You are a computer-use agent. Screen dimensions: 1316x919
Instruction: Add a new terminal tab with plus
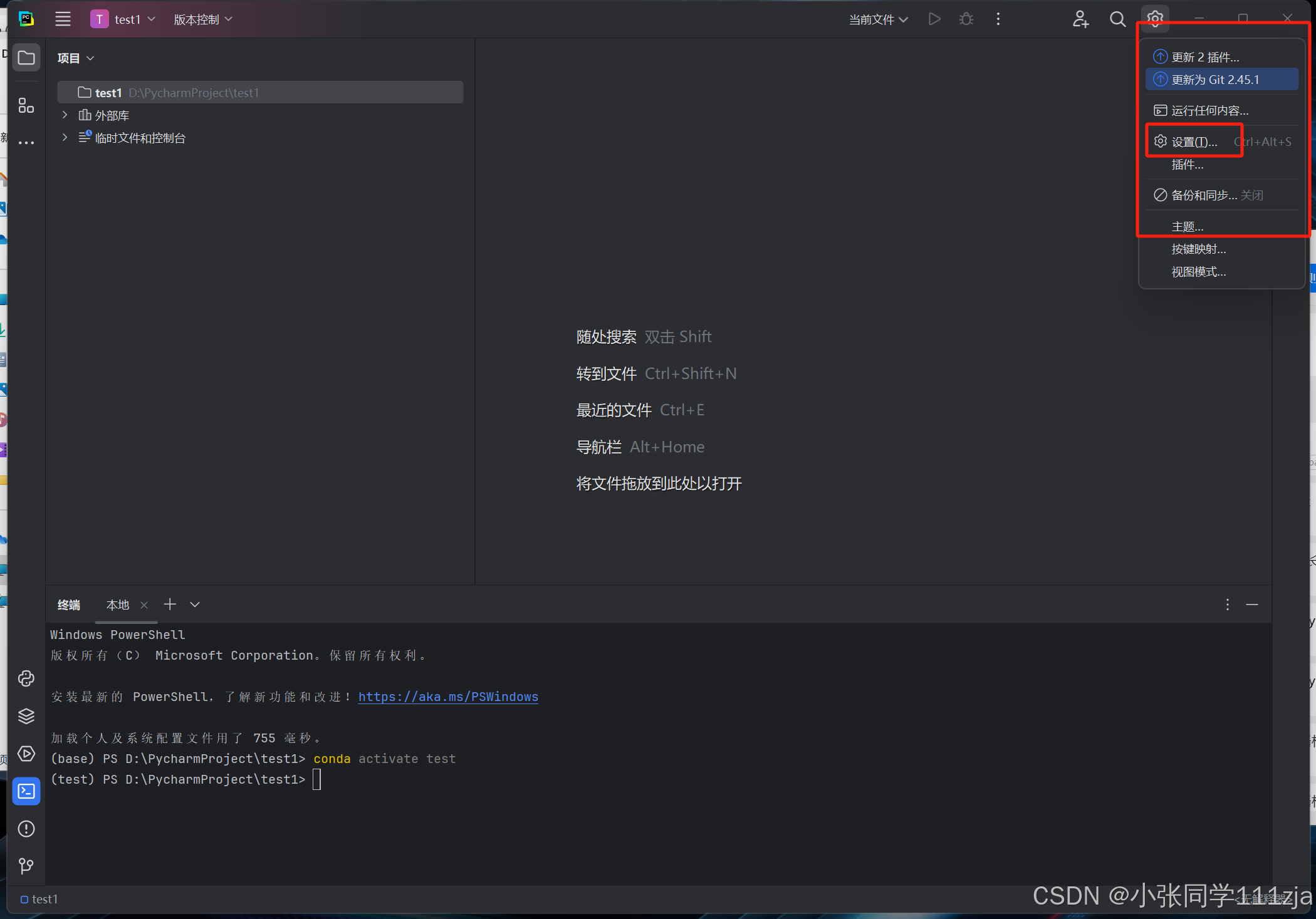click(170, 605)
